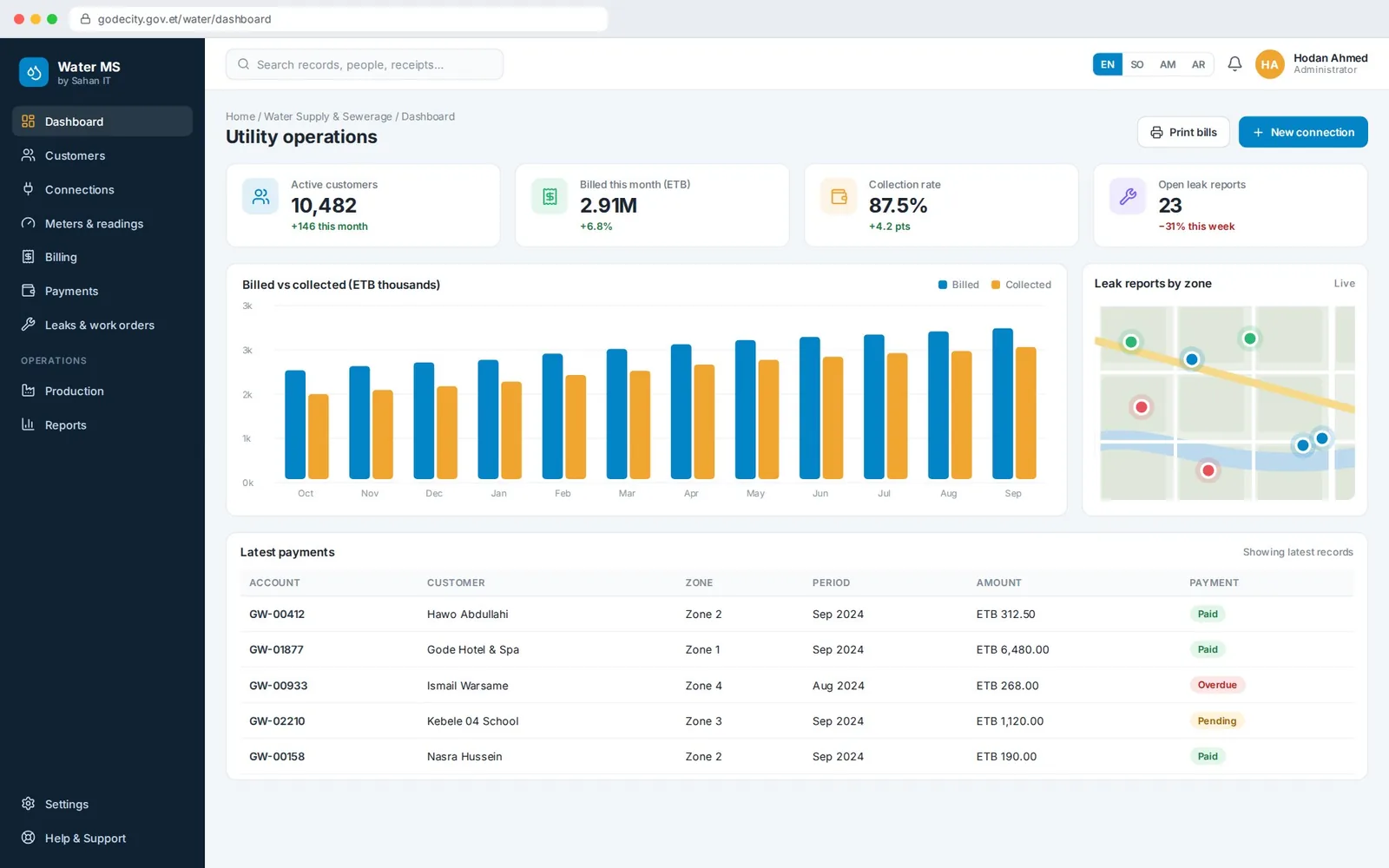Open Hodan Ahmed profile name
1389x868 pixels.
(x=1330, y=58)
